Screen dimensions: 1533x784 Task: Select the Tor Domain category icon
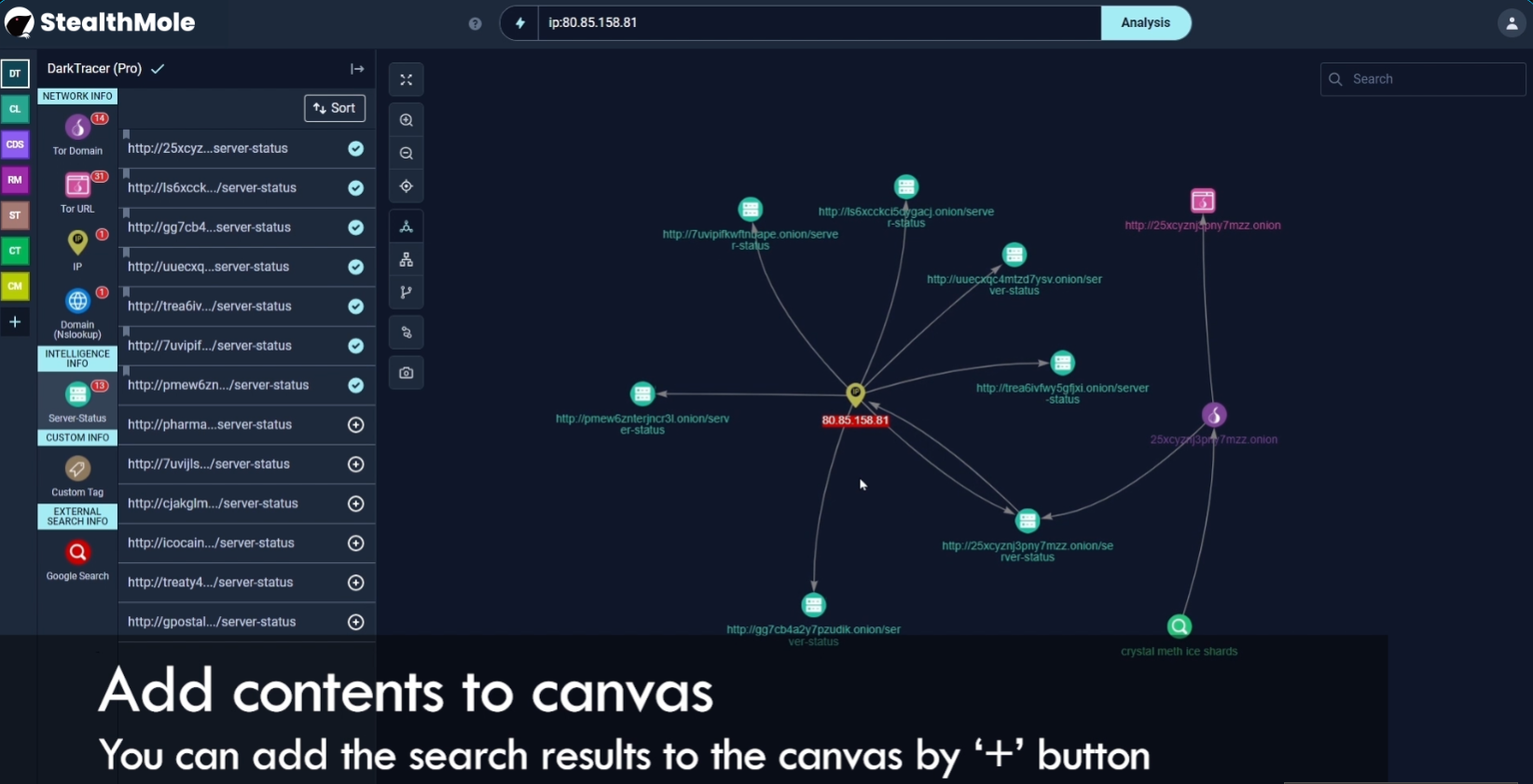pyautogui.click(x=77, y=127)
